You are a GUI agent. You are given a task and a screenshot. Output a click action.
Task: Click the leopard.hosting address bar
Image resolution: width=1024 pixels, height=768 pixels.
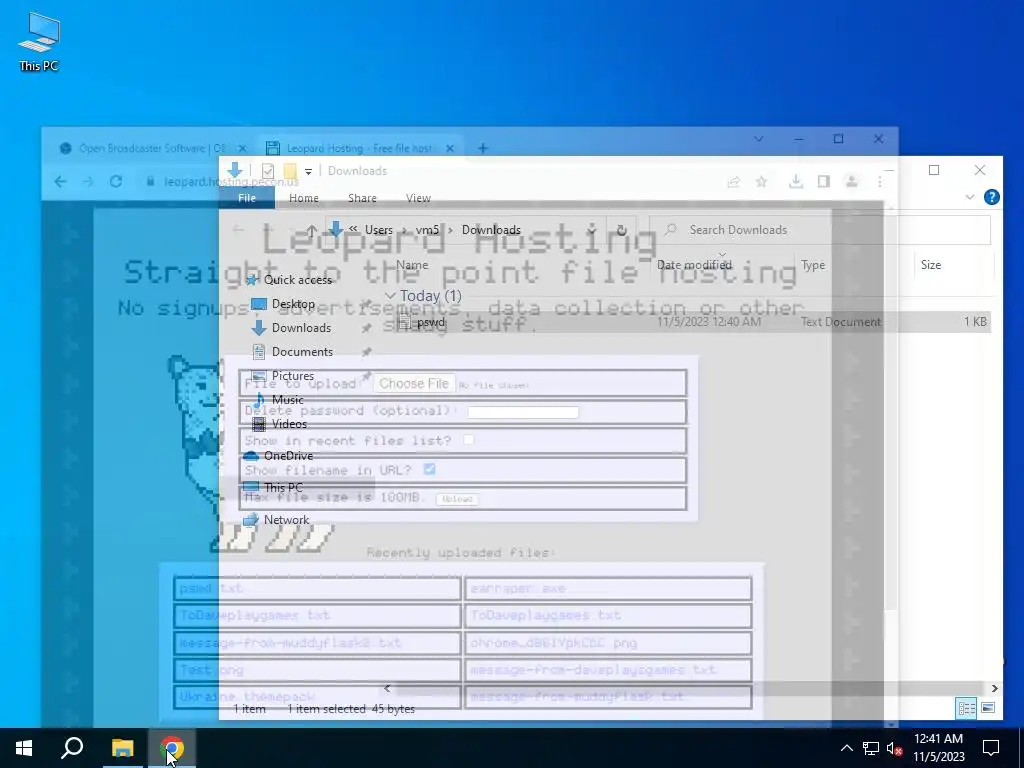pos(231,182)
